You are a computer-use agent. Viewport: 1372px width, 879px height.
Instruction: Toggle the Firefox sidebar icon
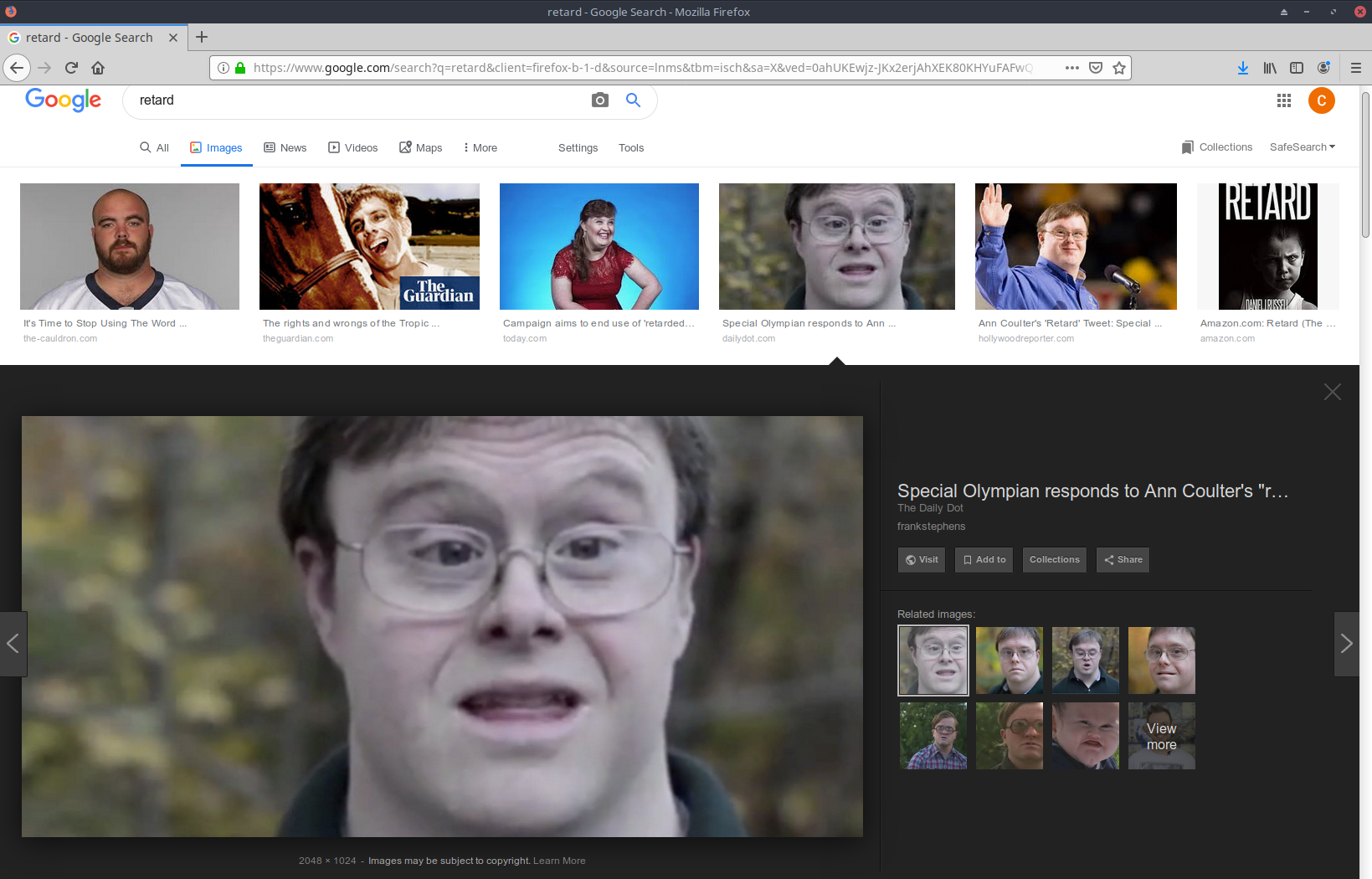click(x=1297, y=68)
